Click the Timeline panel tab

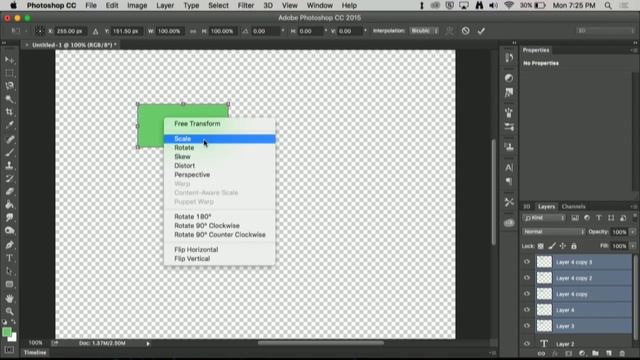click(35, 353)
